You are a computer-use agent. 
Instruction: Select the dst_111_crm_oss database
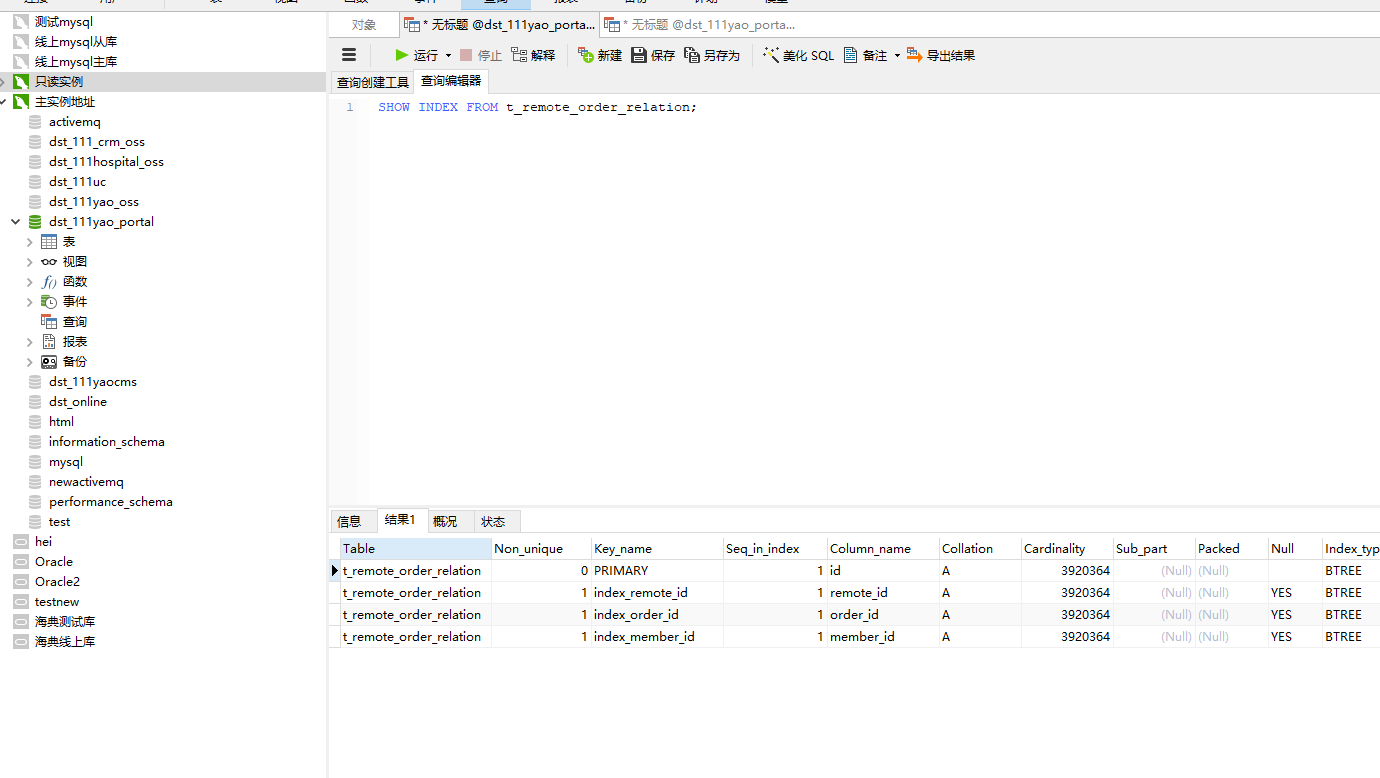click(97, 142)
